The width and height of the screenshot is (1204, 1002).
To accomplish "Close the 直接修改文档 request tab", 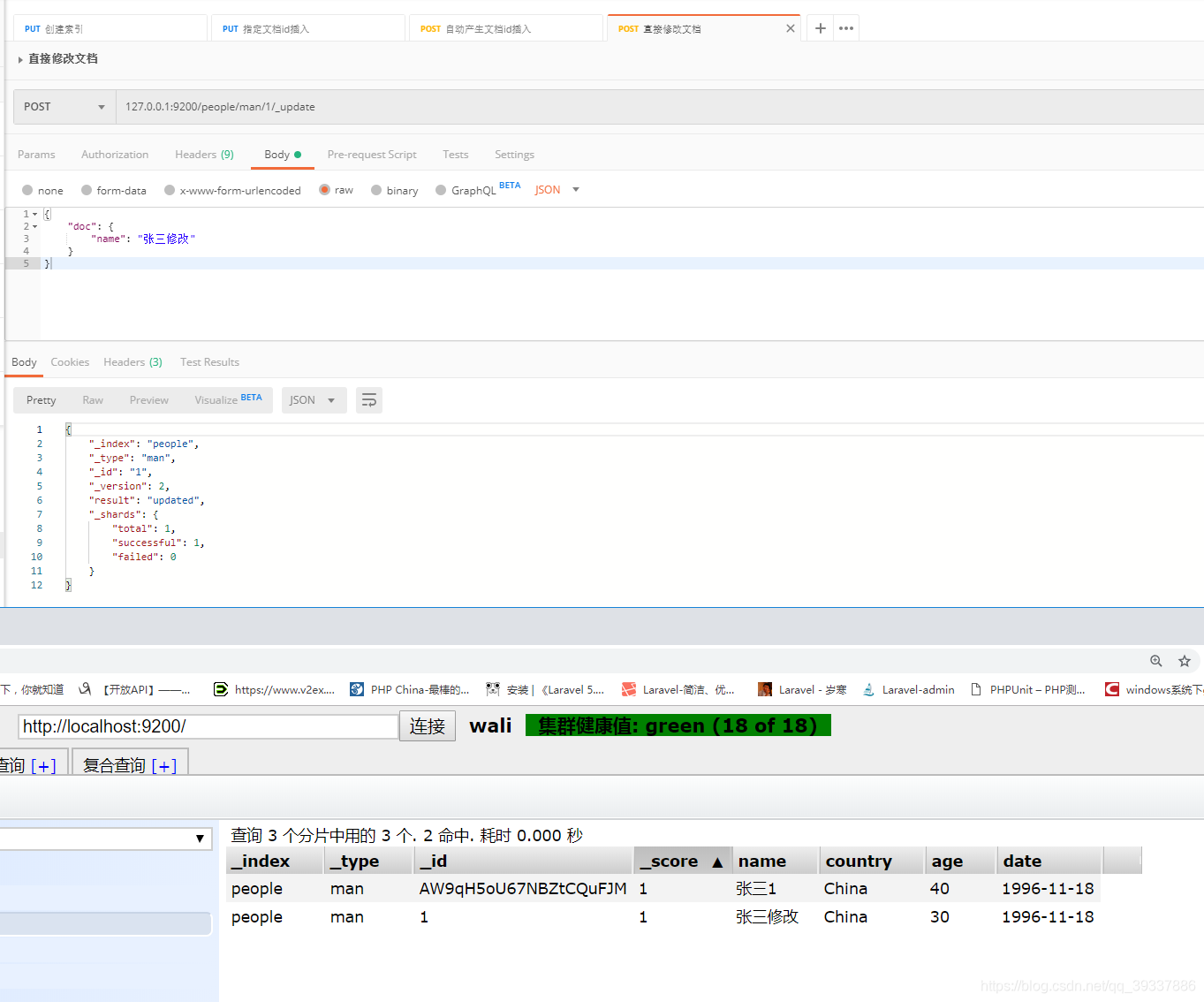I will [x=791, y=28].
